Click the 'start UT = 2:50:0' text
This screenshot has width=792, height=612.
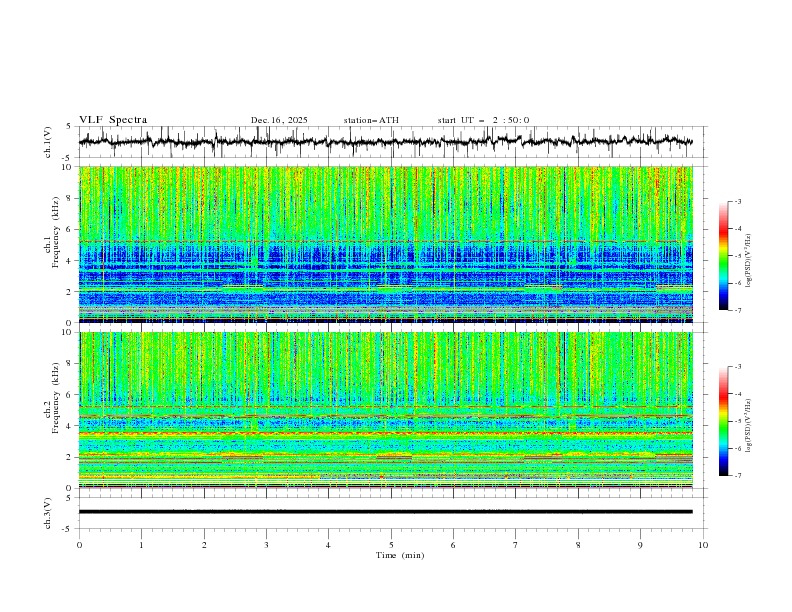point(483,120)
